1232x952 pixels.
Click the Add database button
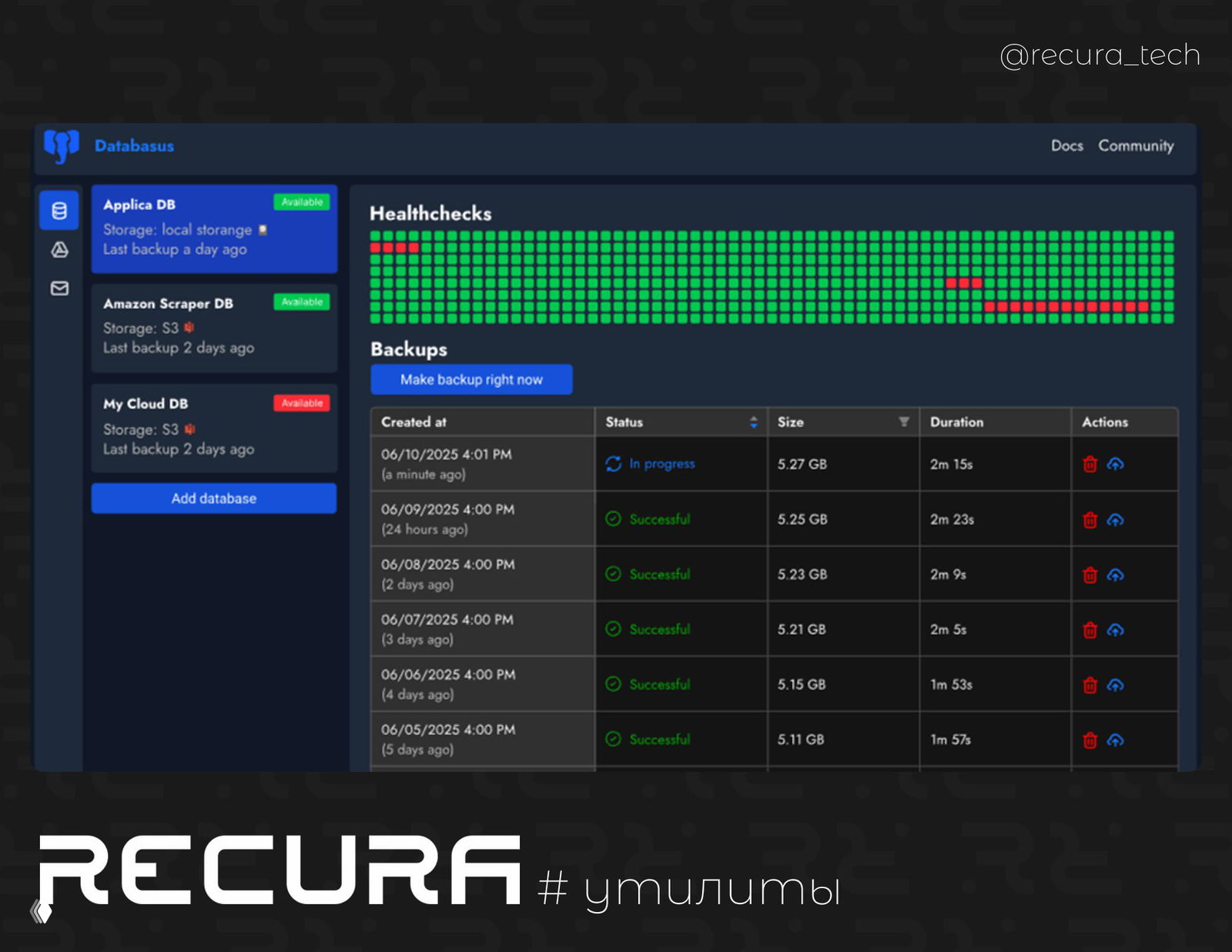pos(214,498)
